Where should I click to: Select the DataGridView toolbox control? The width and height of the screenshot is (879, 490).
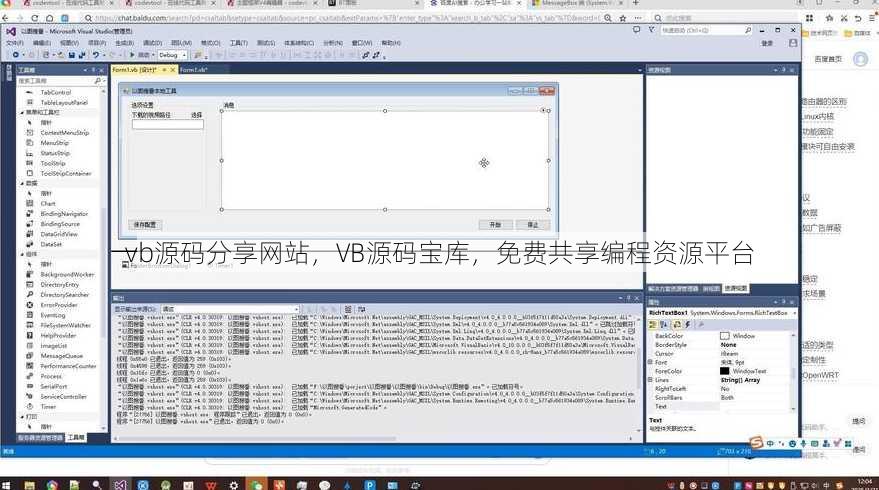pos(59,234)
